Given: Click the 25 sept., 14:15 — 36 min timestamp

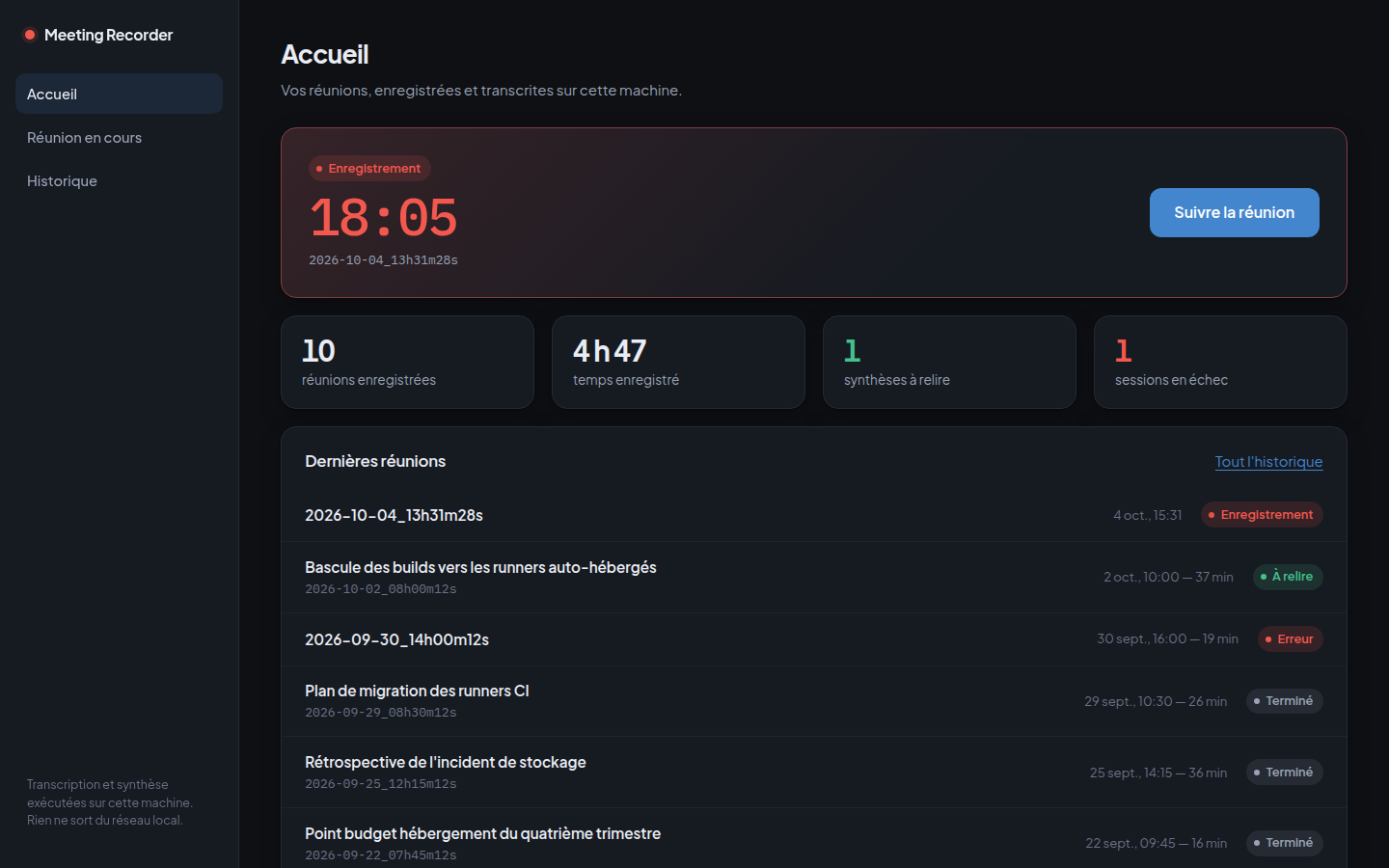Looking at the screenshot, I should click(1158, 773).
